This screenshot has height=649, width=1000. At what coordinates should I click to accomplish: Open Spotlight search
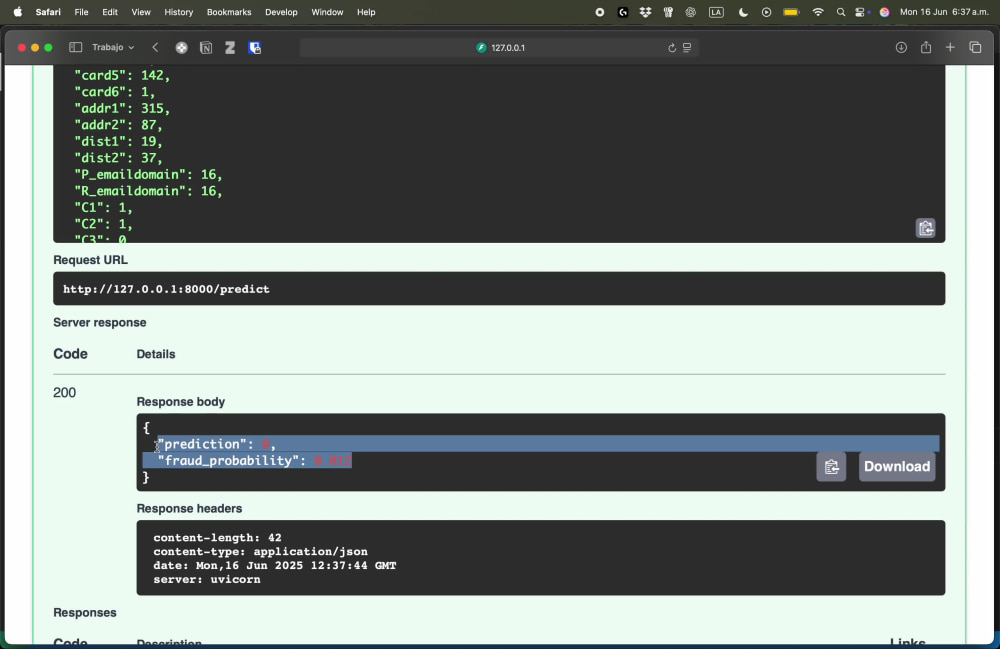pos(841,12)
